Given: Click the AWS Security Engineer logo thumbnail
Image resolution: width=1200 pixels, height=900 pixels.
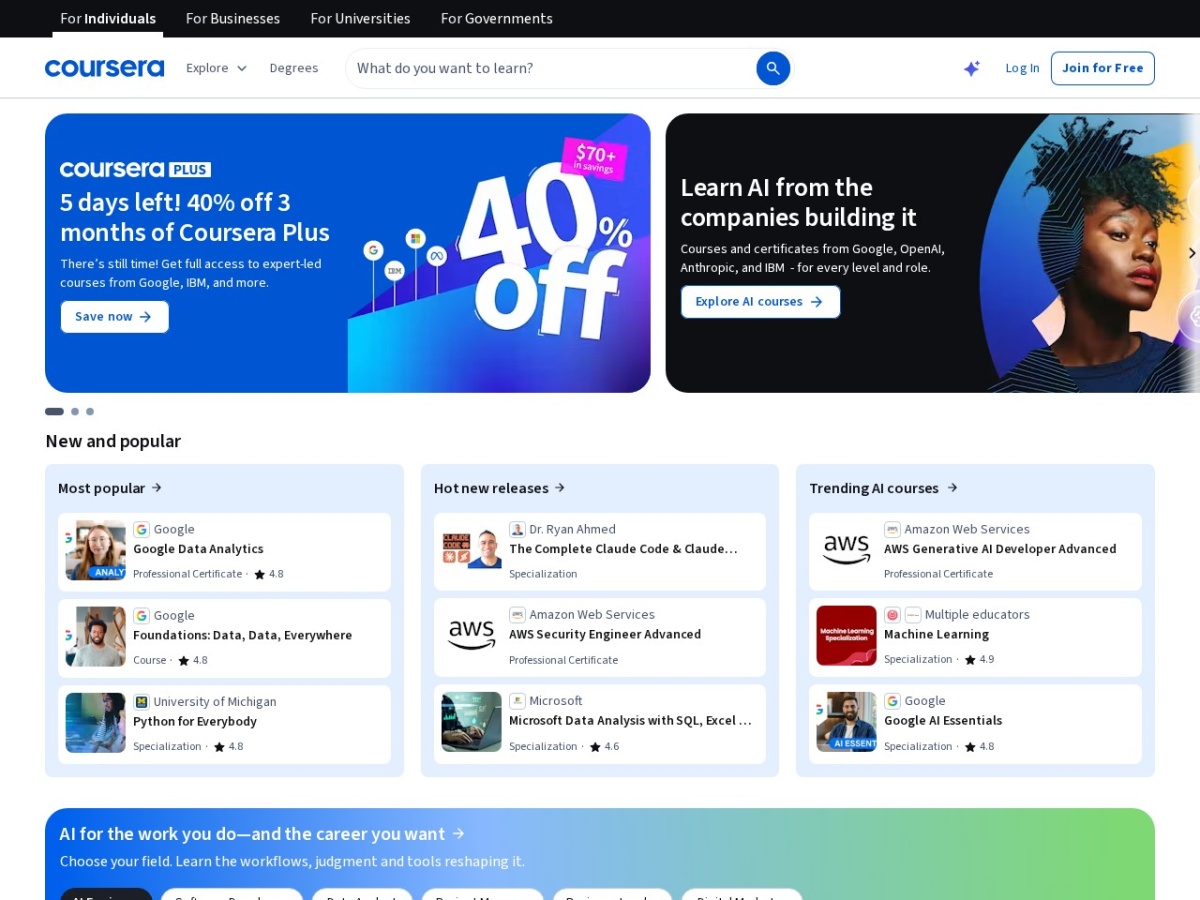Looking at the screenshot, I should click(472, 635).
